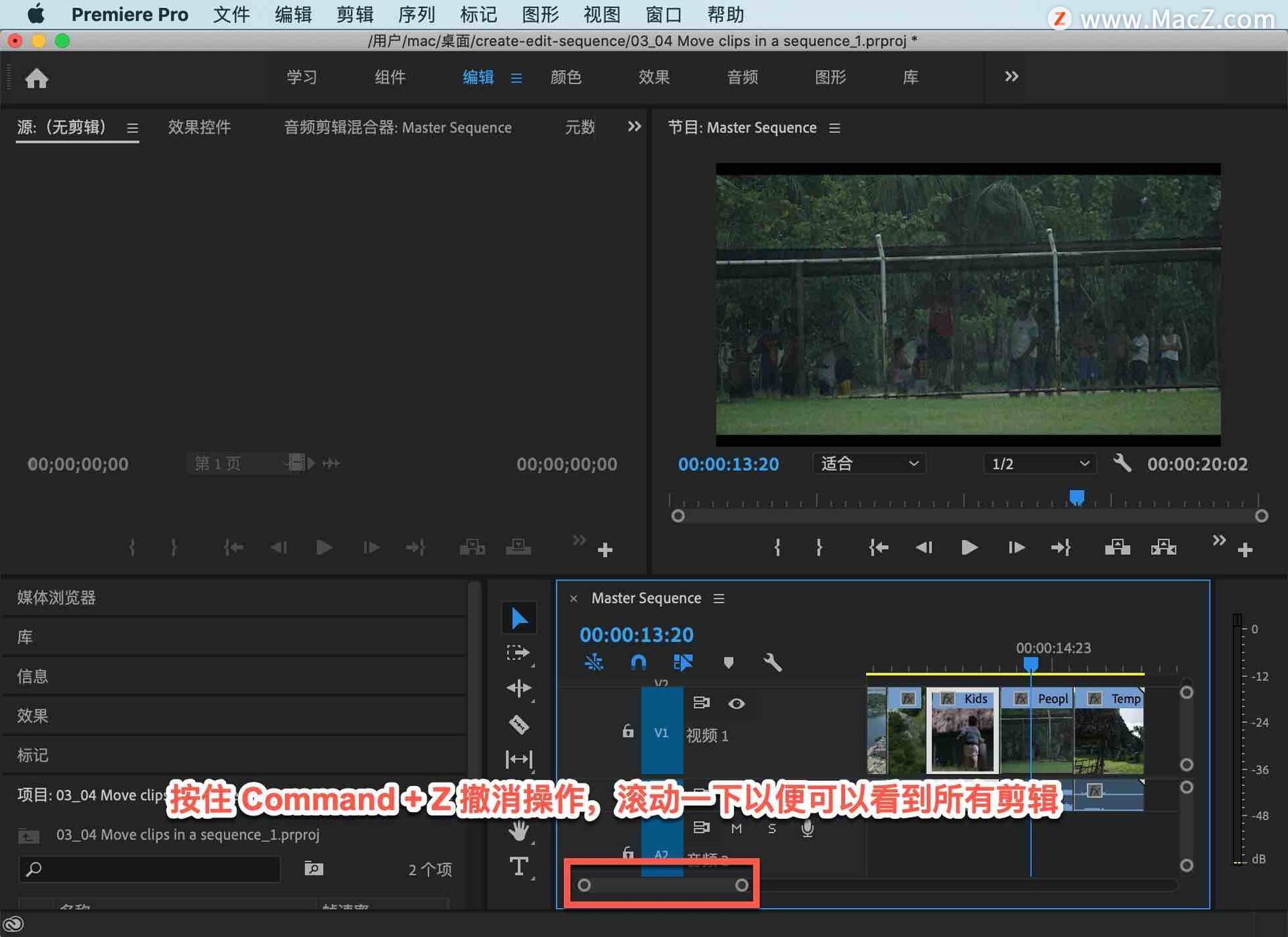Click Program Monitor playhead on scrub bar
Viewport: 1288px width, 937px height.
(x=1076, y=498)
